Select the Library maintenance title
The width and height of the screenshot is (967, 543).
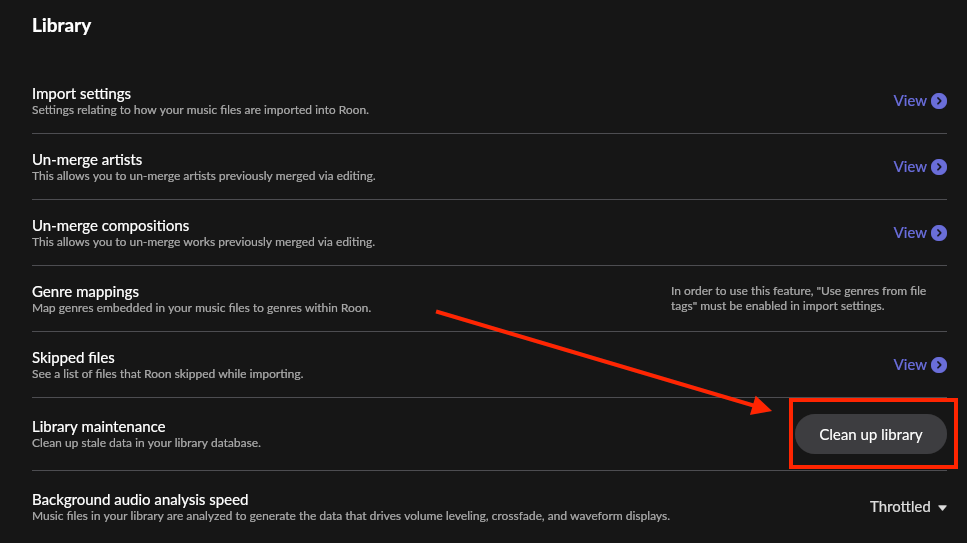(x=99, y=427)
